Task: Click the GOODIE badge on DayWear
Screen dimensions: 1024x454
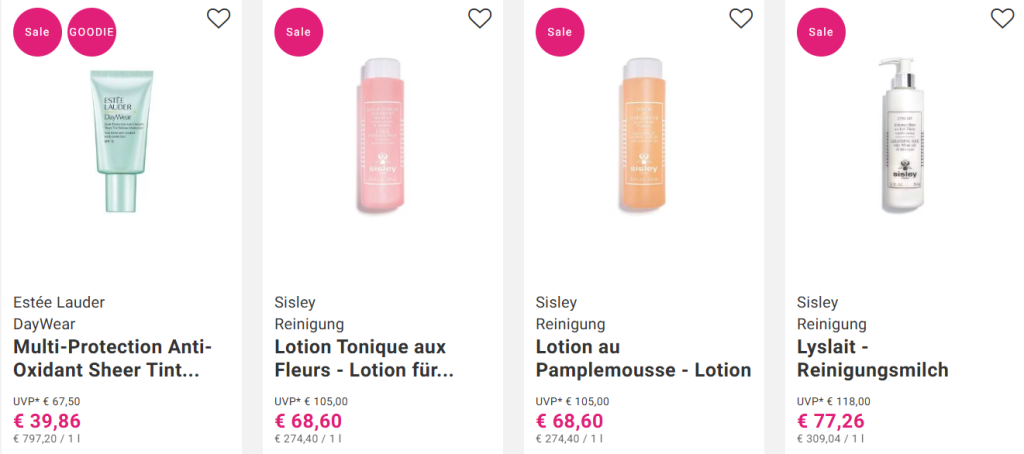Action: [x=92, y=32]
